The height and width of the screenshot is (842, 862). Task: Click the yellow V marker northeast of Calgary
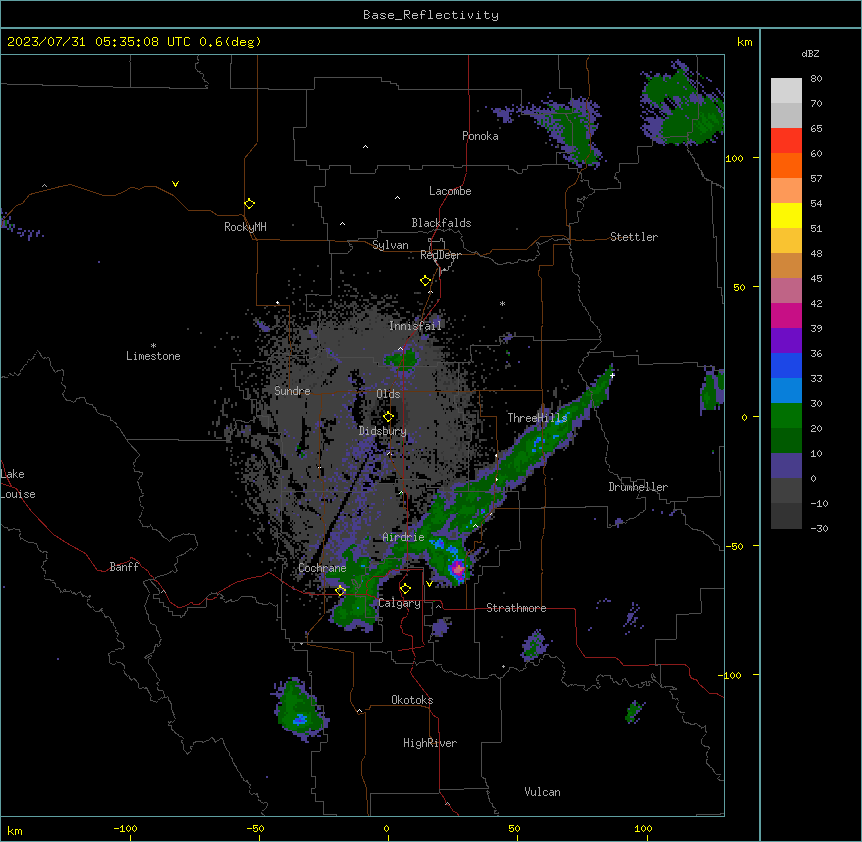coord(429,584)
